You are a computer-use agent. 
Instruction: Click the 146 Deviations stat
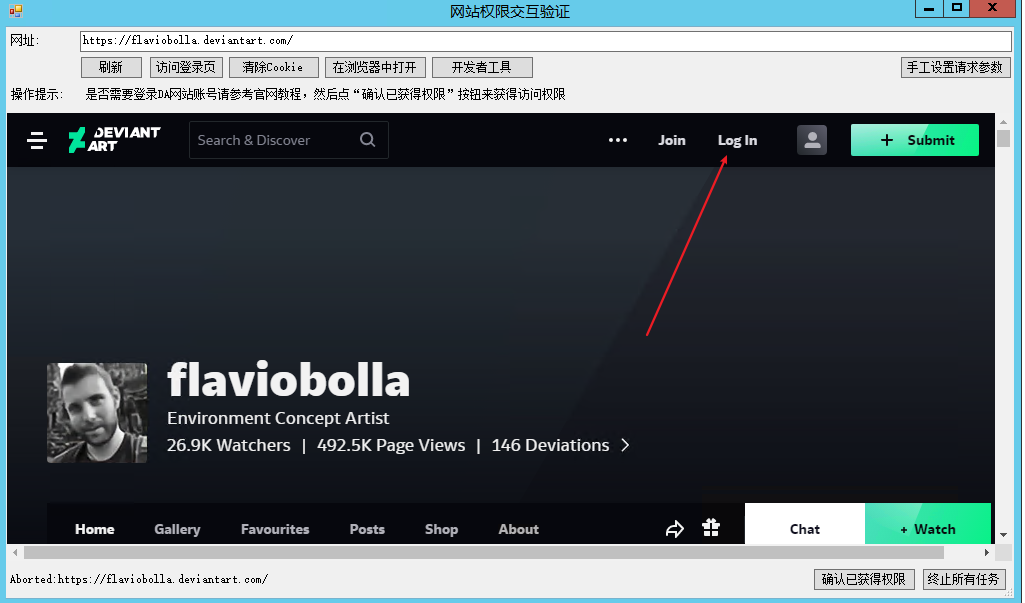[x=550, y=445]
